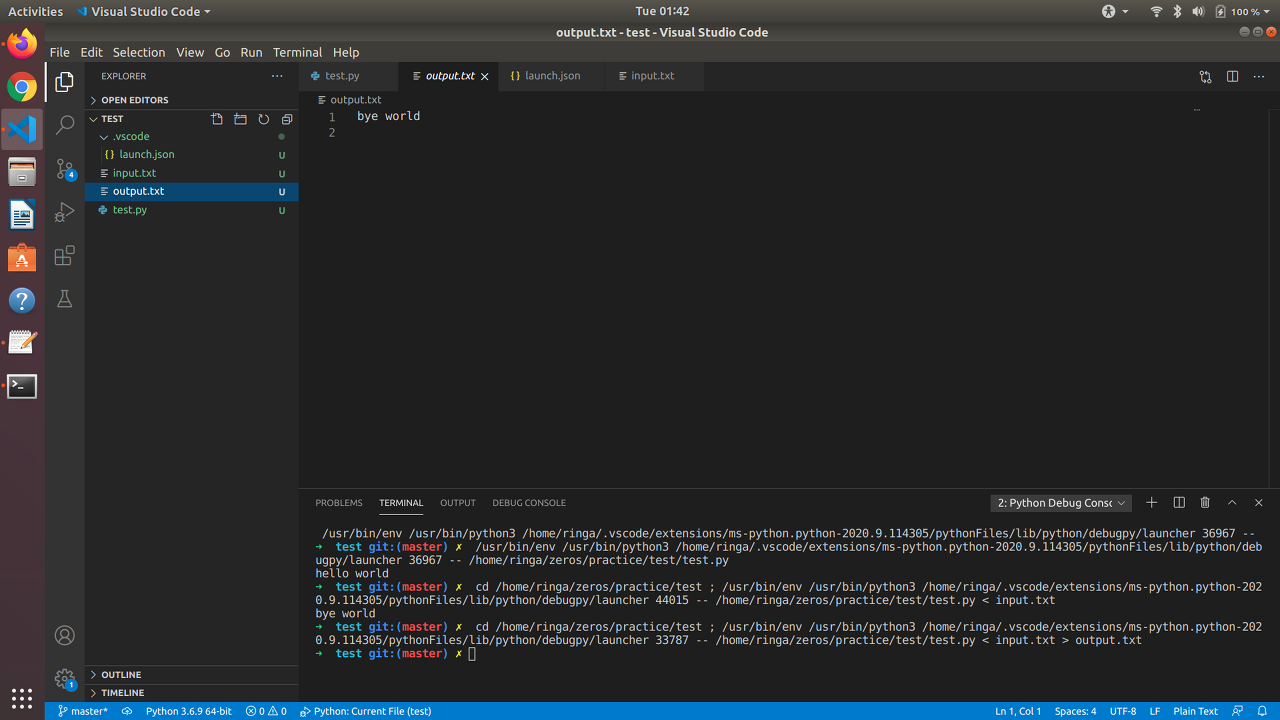Kill the terminal with trash icon
Viewport: 1280px width, 720px height.
[1205, 503]
